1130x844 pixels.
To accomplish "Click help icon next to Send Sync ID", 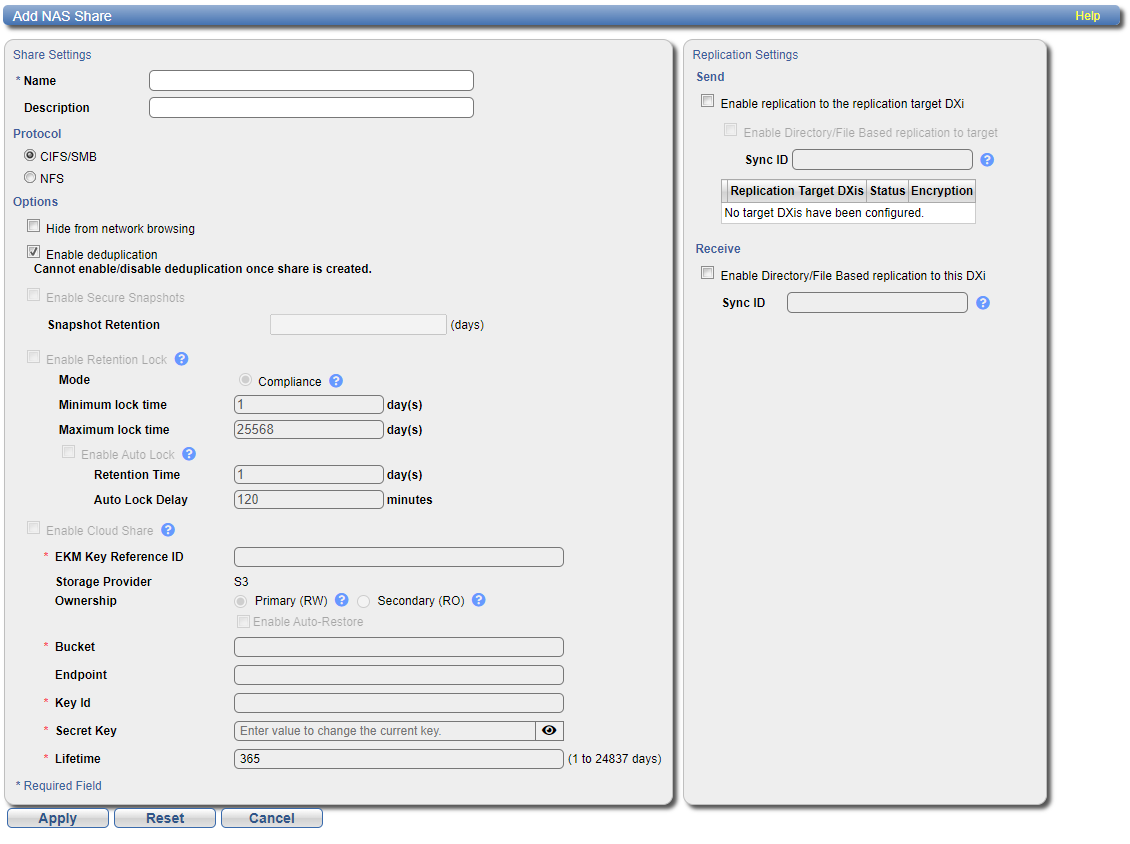I will pyautogui.click(x=987, y=160).
